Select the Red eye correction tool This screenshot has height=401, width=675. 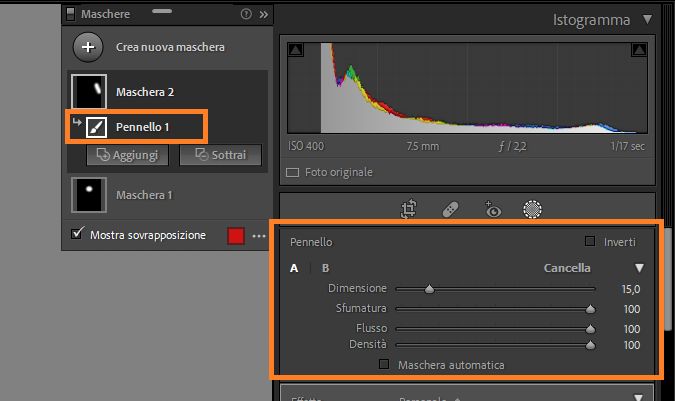click(x=492, y=210)
